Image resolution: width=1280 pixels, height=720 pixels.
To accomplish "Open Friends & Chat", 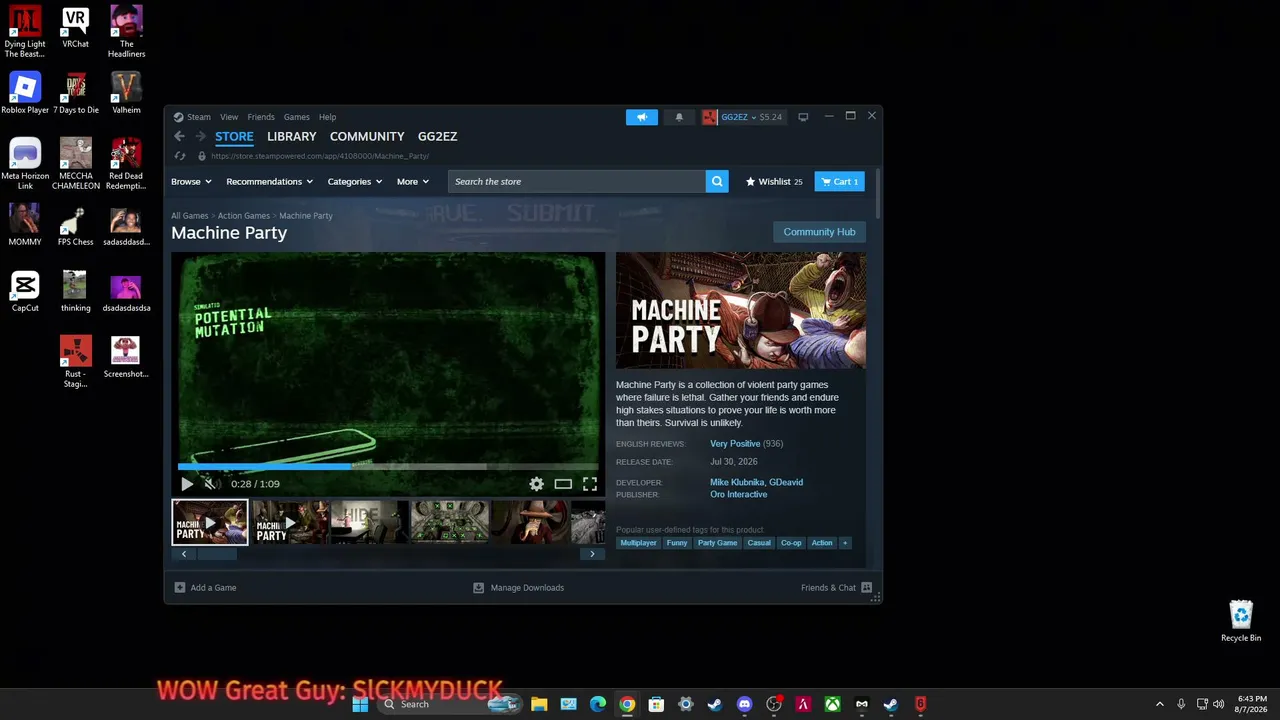I will coord(836,588).
